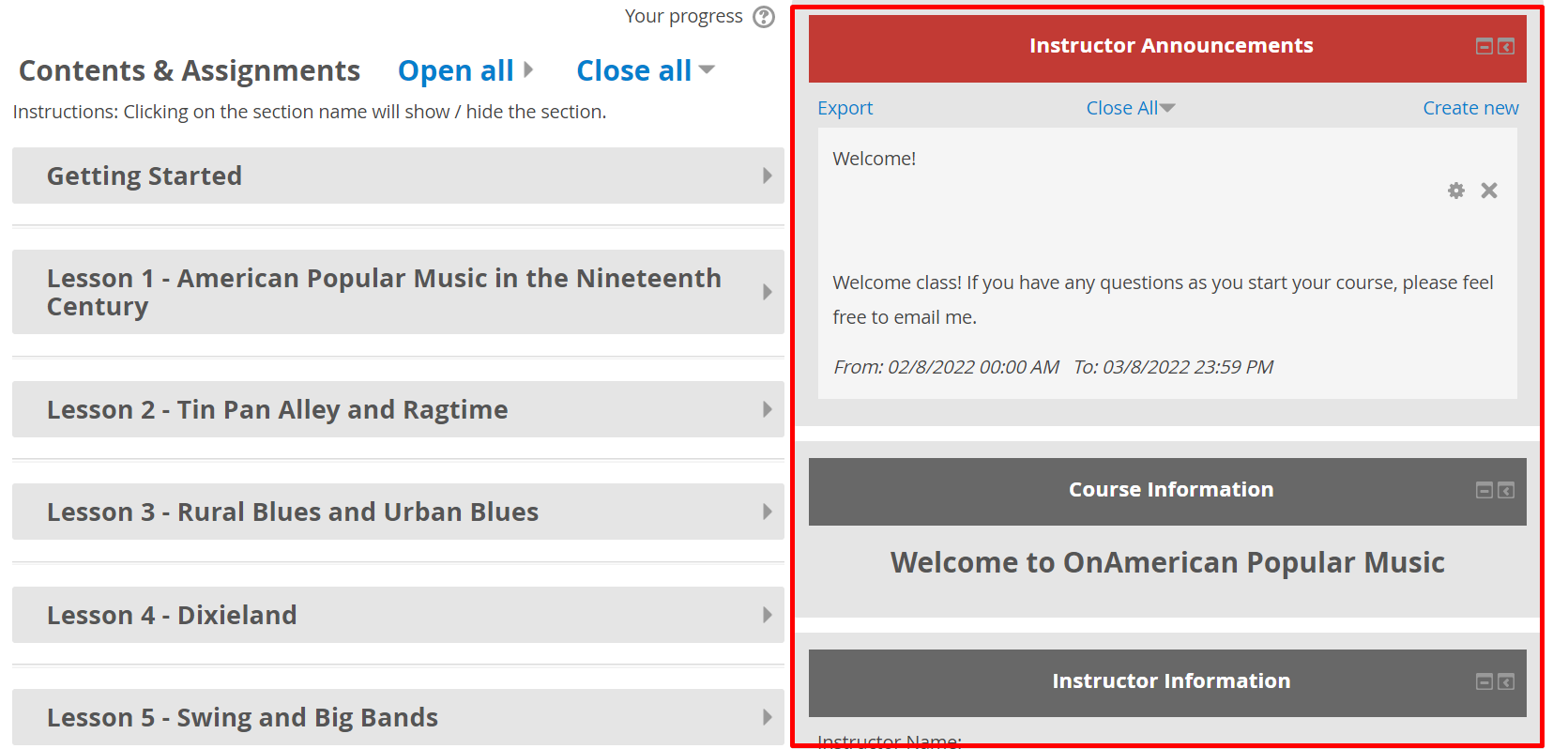Image resolution: width=1568 pixels, height=749 pixels.
Task: Delete the Welcome announcement with X icon
Action: point(1488,191)
